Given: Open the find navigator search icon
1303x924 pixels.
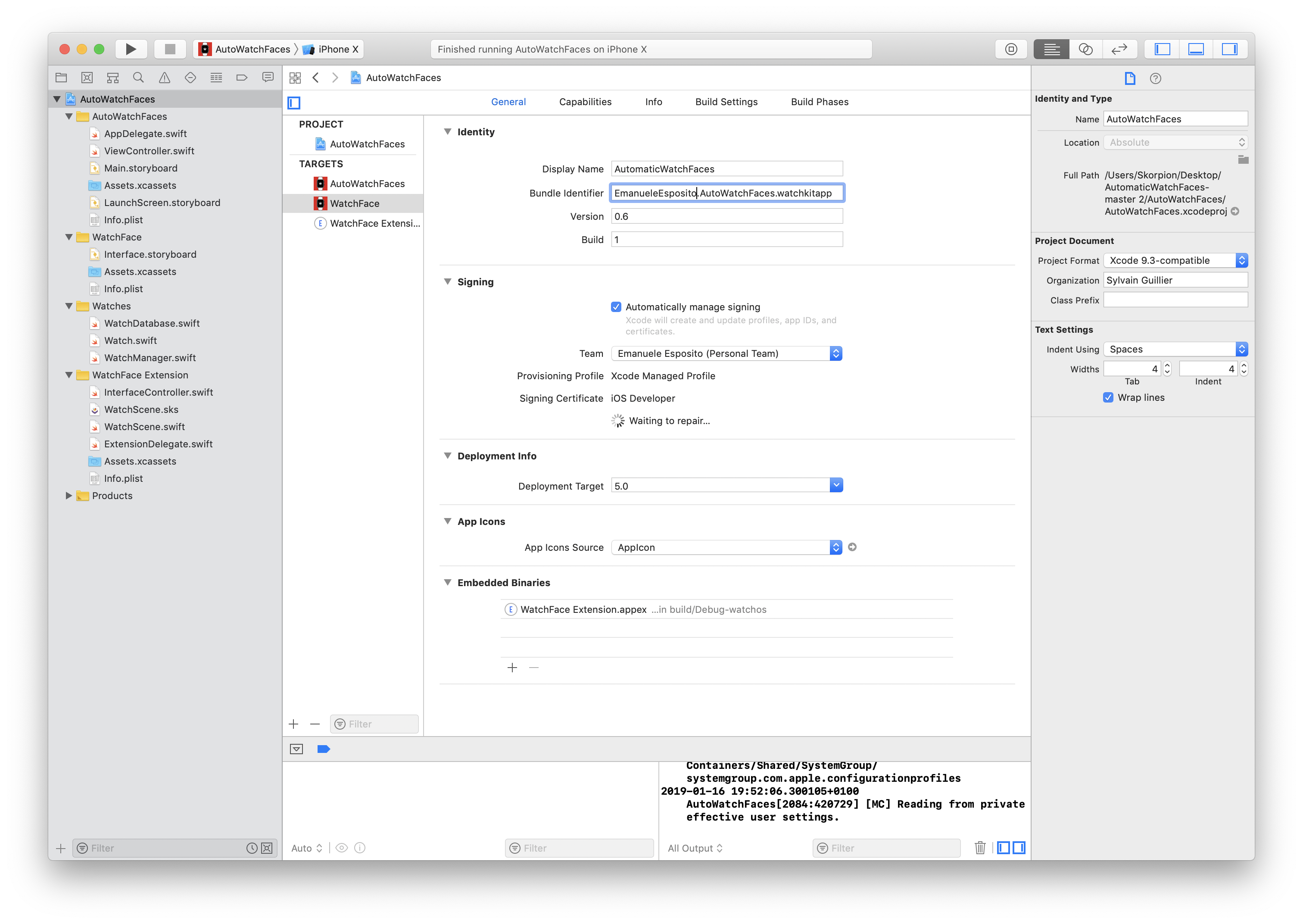Looking at the screenshot, I should [x=138, y=78].
